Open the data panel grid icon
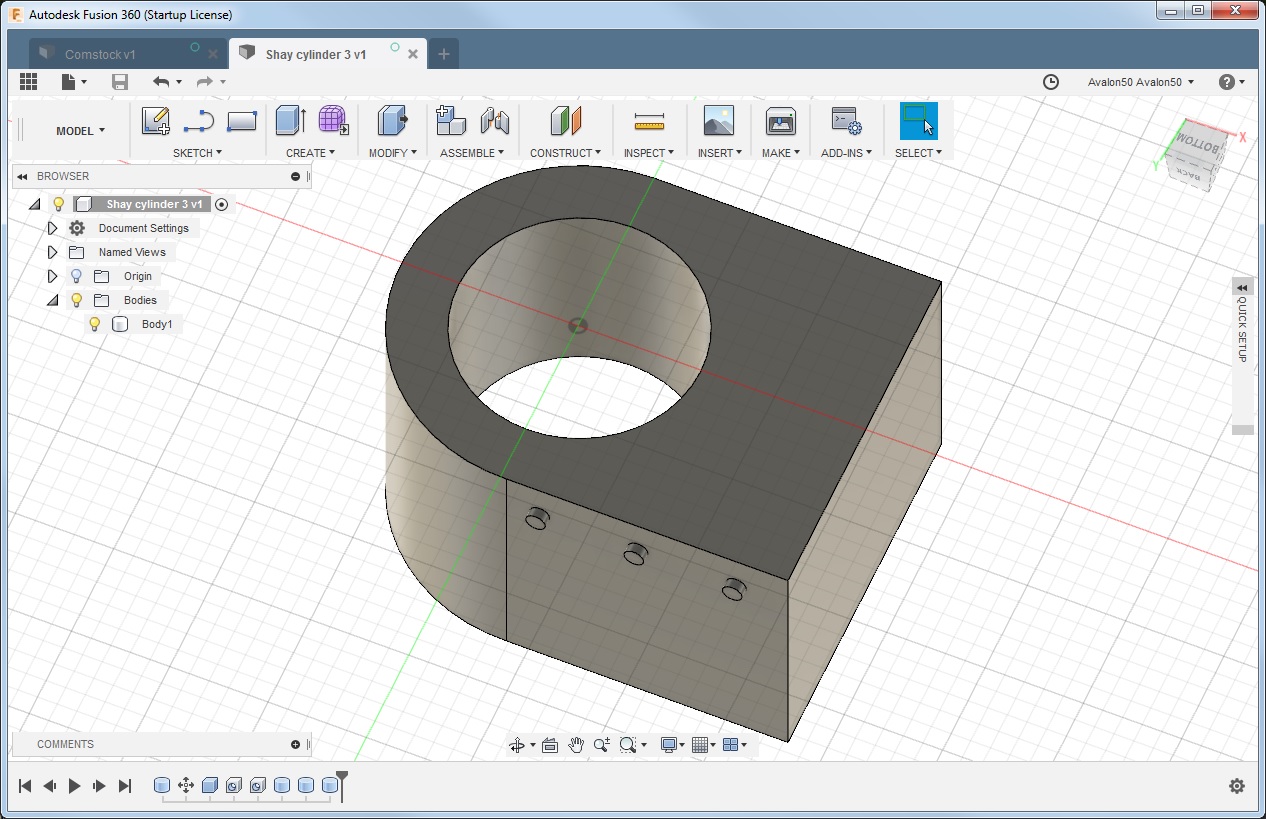This screenshot has height=819, width=1266. (28, 82)
